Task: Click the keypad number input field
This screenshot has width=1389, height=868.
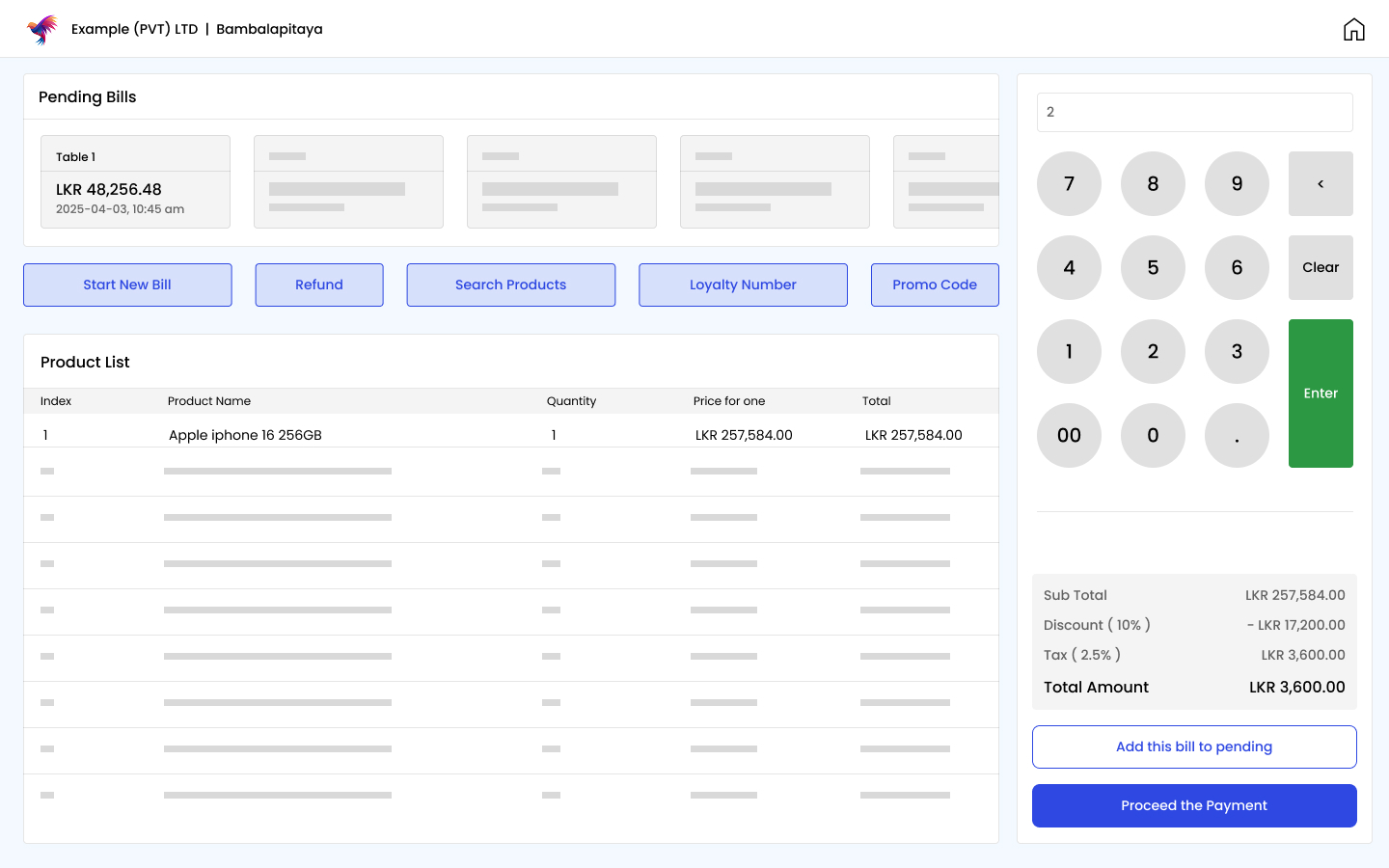Action: pos(1194,112)
